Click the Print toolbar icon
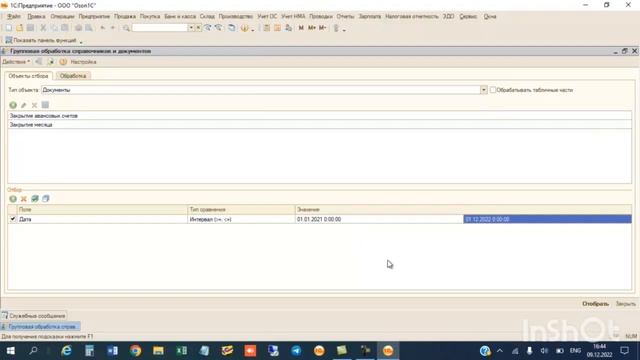 [x=78, y=28]
